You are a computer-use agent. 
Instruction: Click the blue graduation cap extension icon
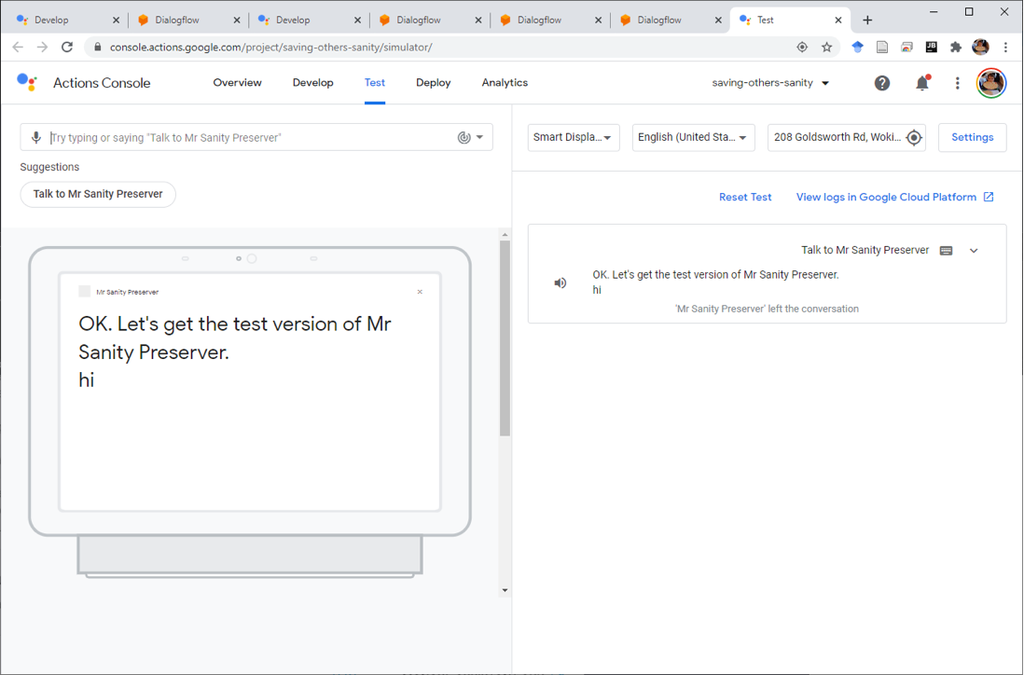click(857, 46)
